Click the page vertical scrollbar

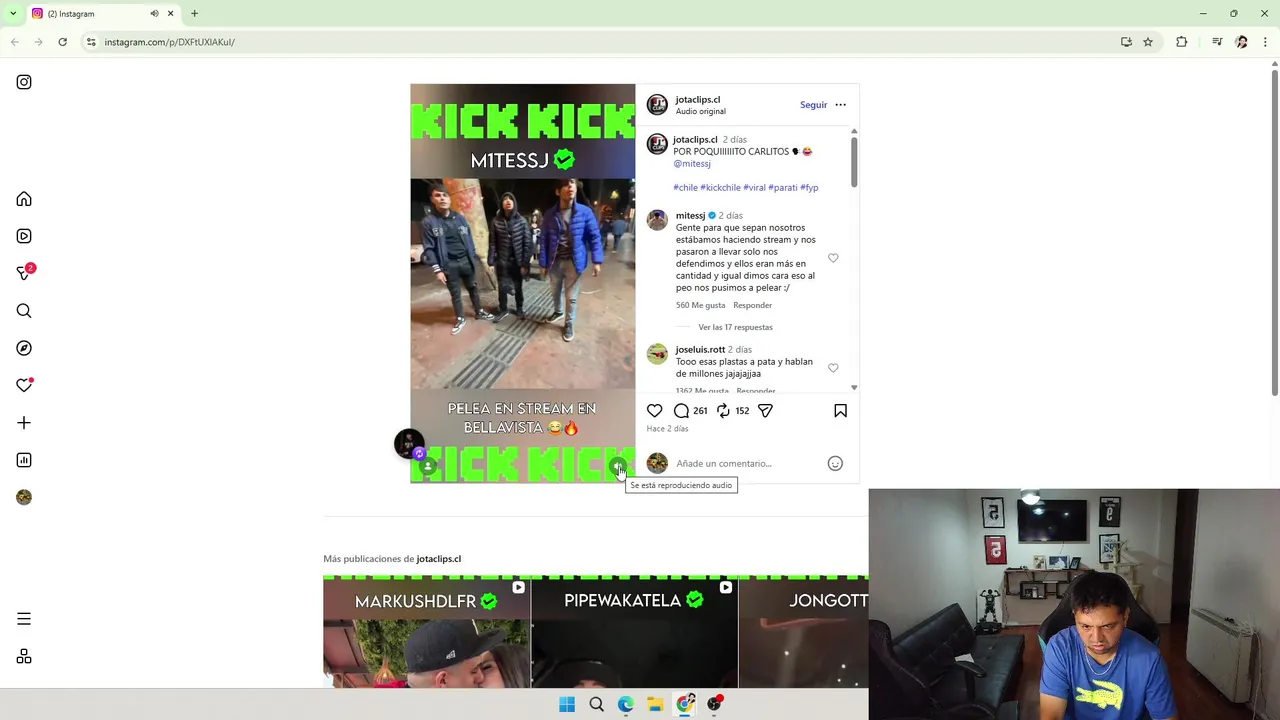tap(1274, 230)
